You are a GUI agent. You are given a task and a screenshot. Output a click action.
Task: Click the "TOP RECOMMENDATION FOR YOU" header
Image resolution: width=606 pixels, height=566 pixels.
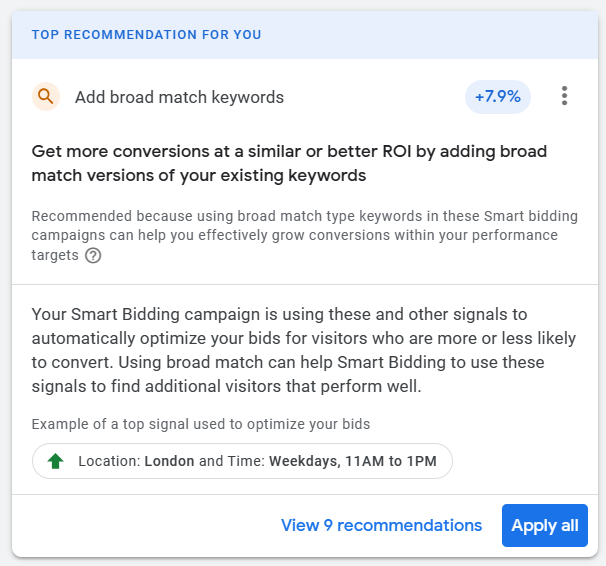(x=147, y=35)
